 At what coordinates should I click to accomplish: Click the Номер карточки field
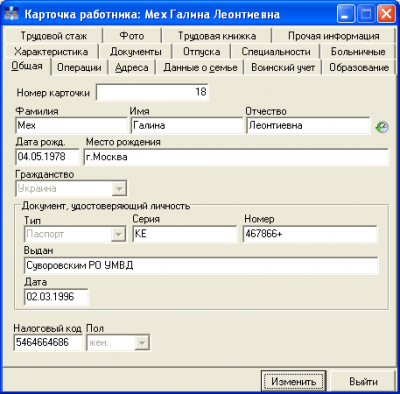pos(152,92)
